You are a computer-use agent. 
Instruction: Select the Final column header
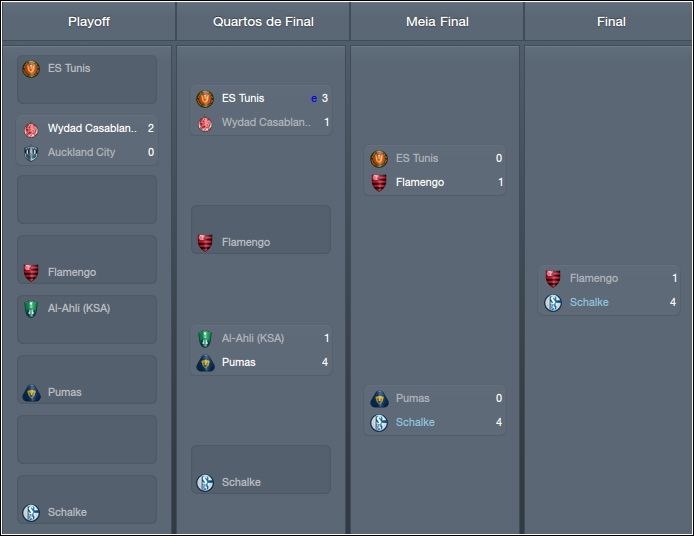point(611,21)
